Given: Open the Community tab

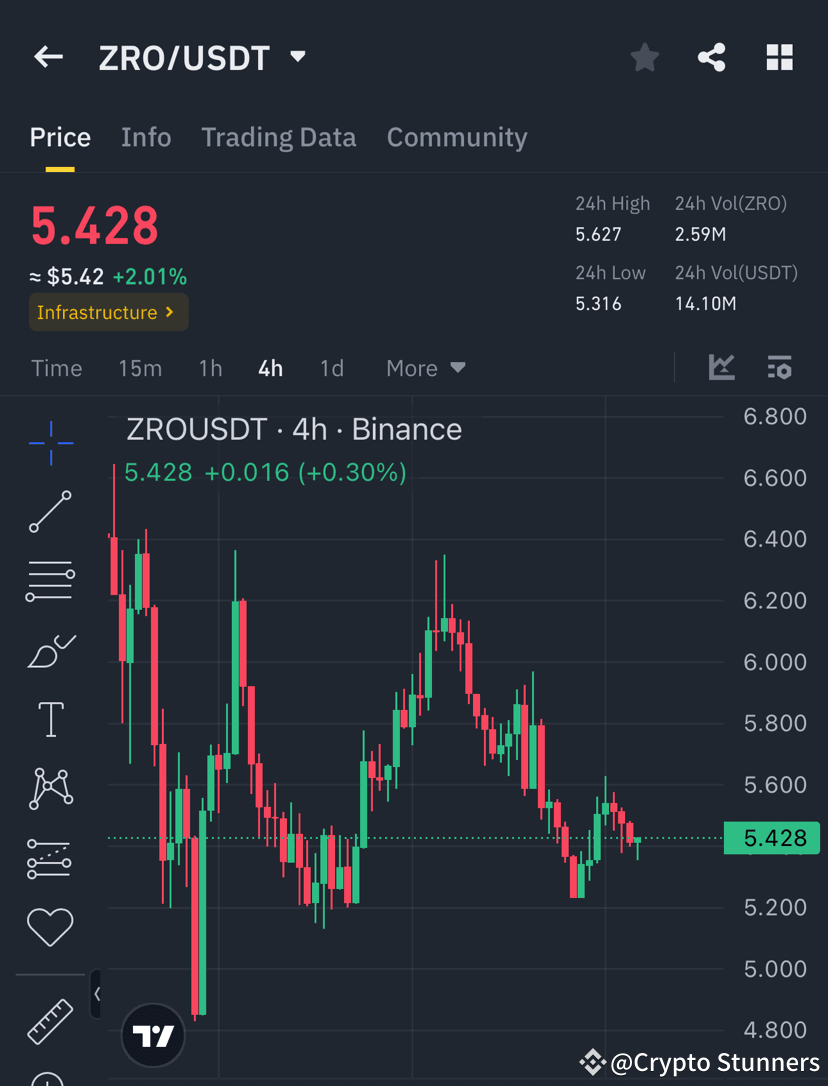Looking at the screenshot, I should [457, 137].
